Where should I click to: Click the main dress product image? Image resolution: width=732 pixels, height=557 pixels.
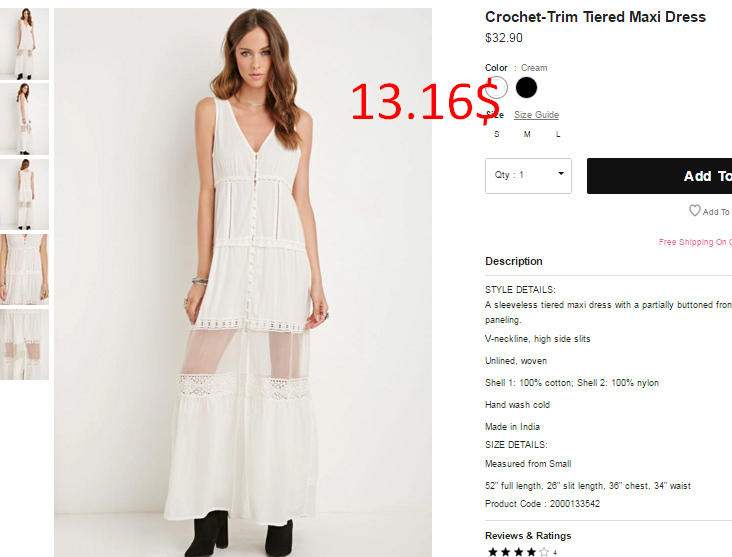(x=243, y=282)
